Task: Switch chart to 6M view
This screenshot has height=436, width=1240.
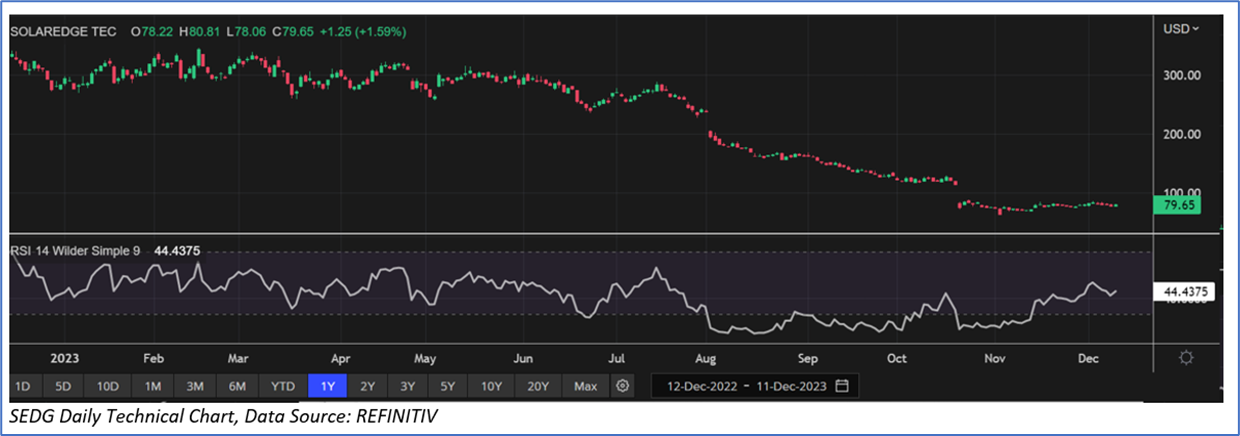Action: pos(238,385)
